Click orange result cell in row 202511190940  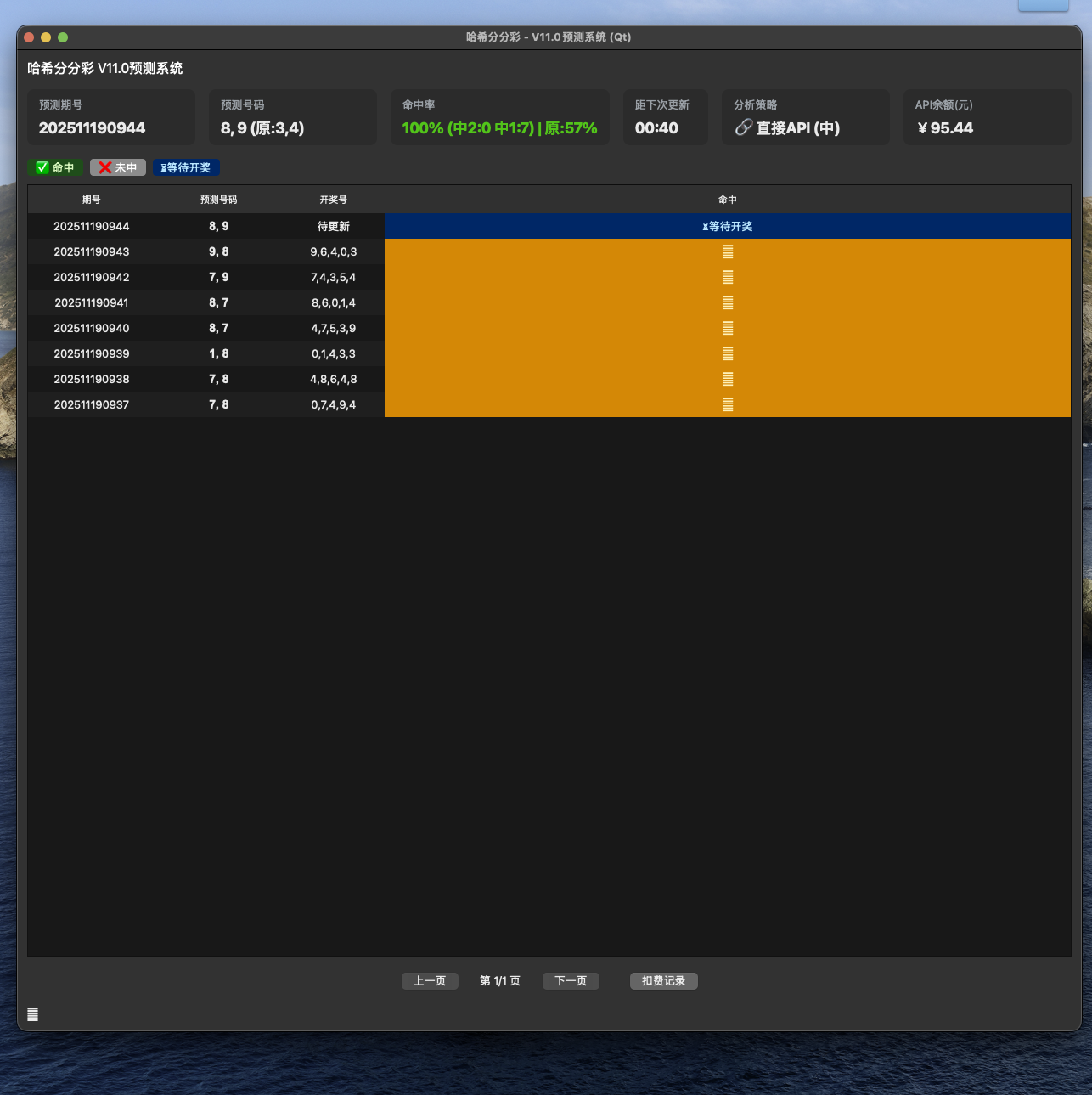pos(728,328)
